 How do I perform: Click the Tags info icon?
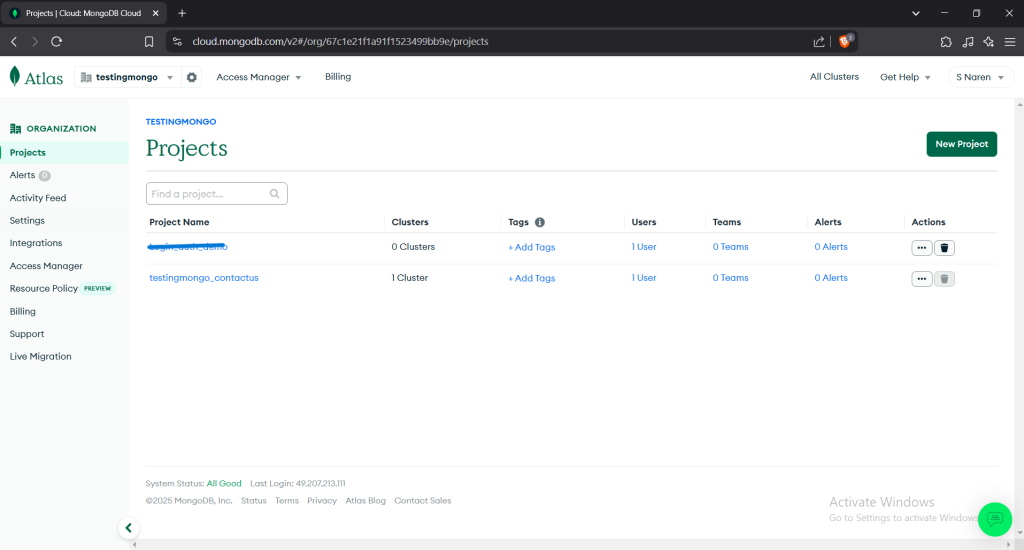[x=539, y=222]
